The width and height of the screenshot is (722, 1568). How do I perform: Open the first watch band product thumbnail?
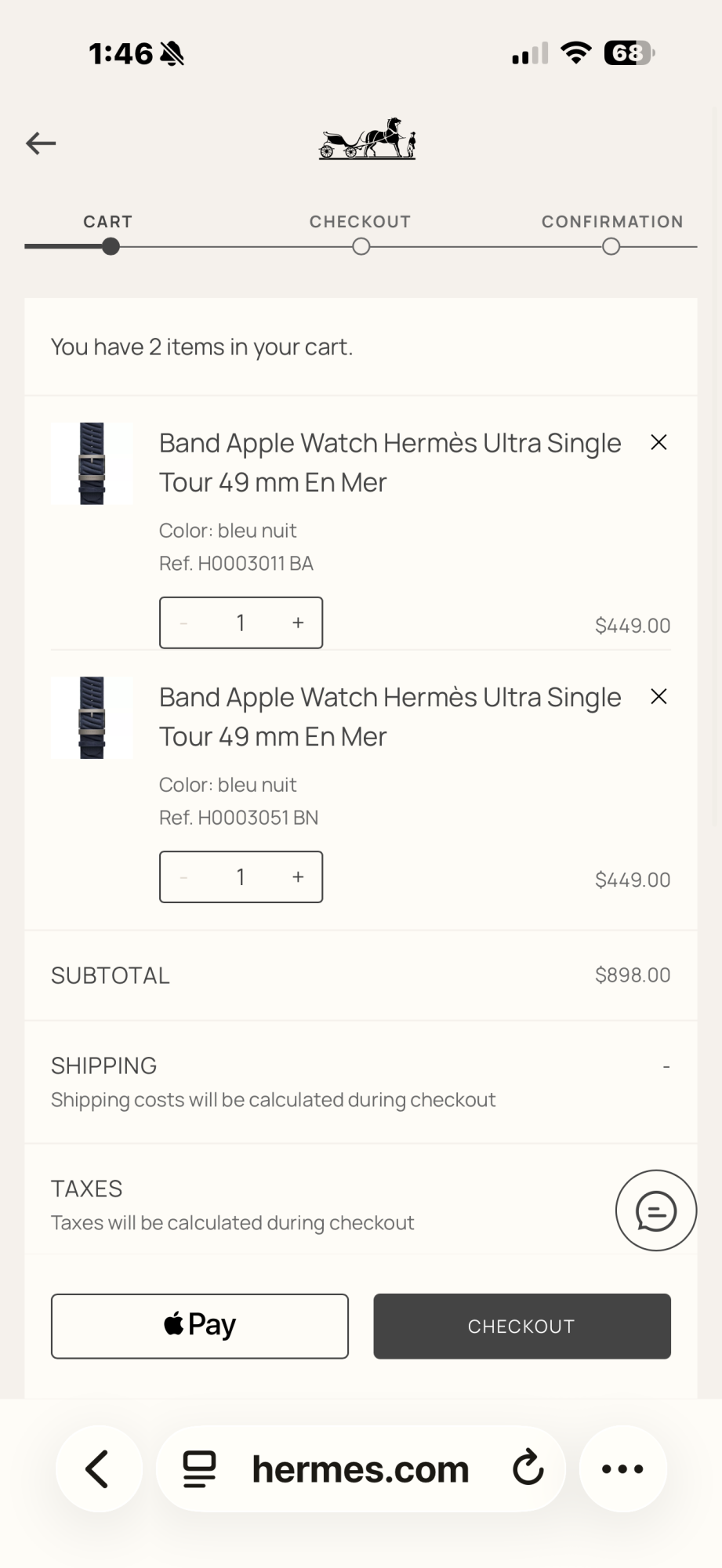(92, 463)
